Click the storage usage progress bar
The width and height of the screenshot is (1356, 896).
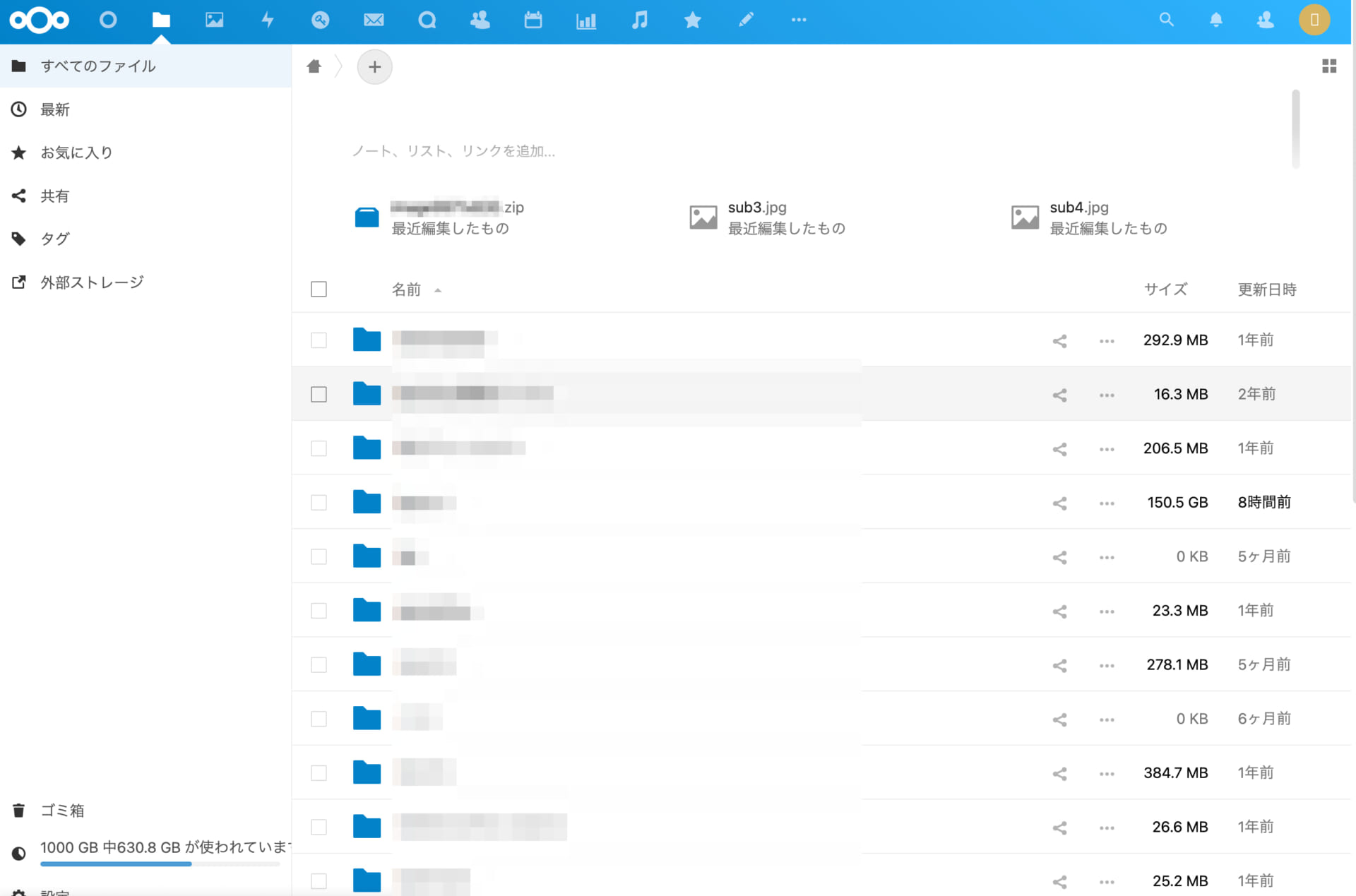160,864
